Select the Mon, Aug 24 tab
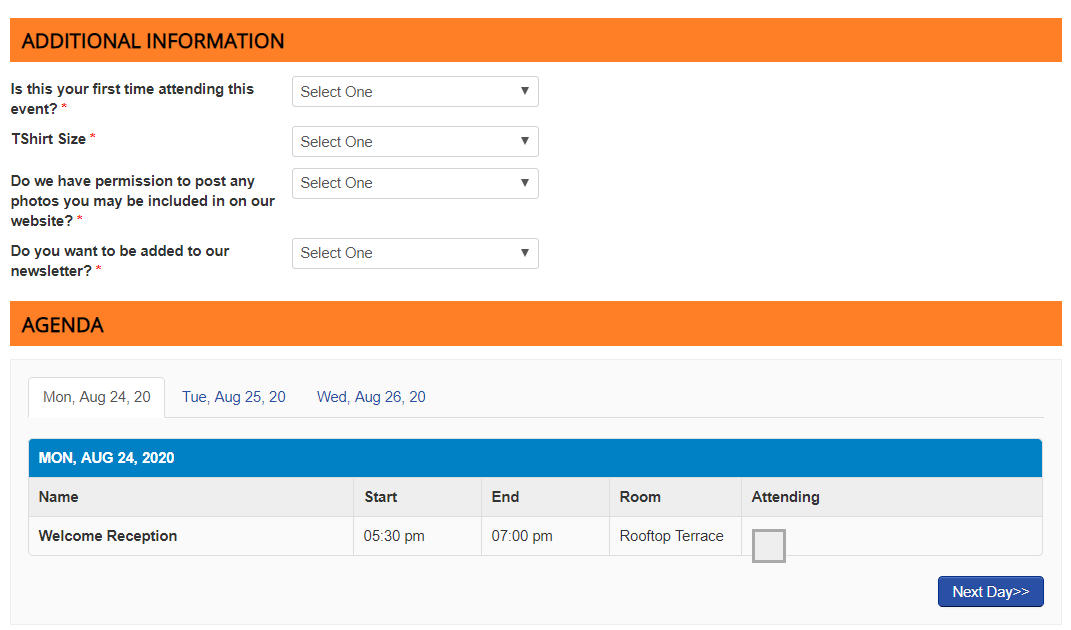 [97, 397]
